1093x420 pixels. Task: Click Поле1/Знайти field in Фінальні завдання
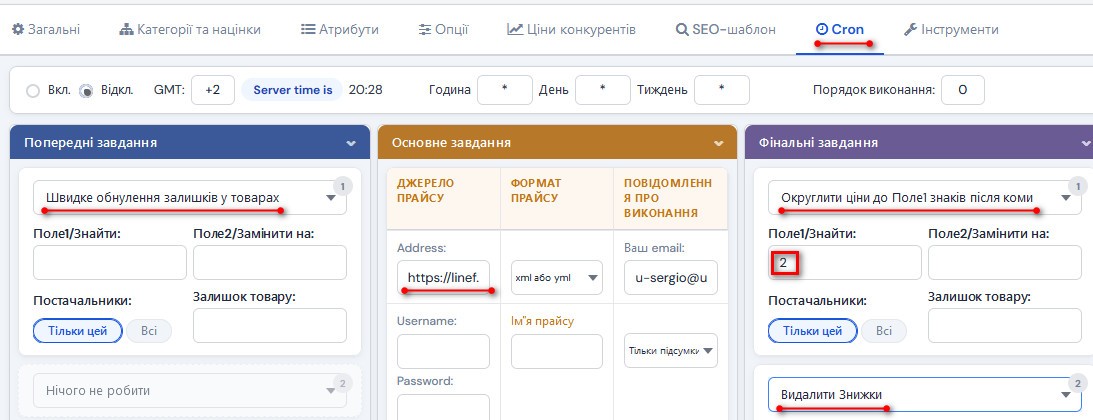845,263
